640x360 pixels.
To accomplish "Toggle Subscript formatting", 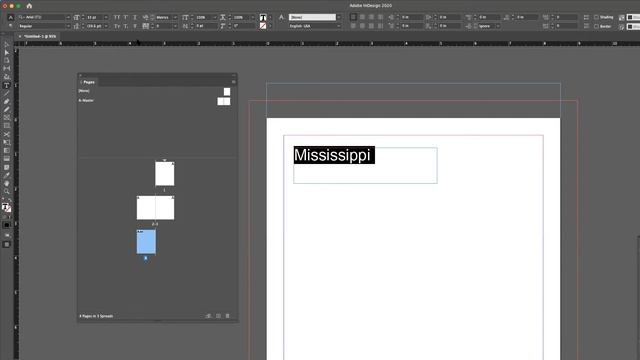I will (126, 26).
